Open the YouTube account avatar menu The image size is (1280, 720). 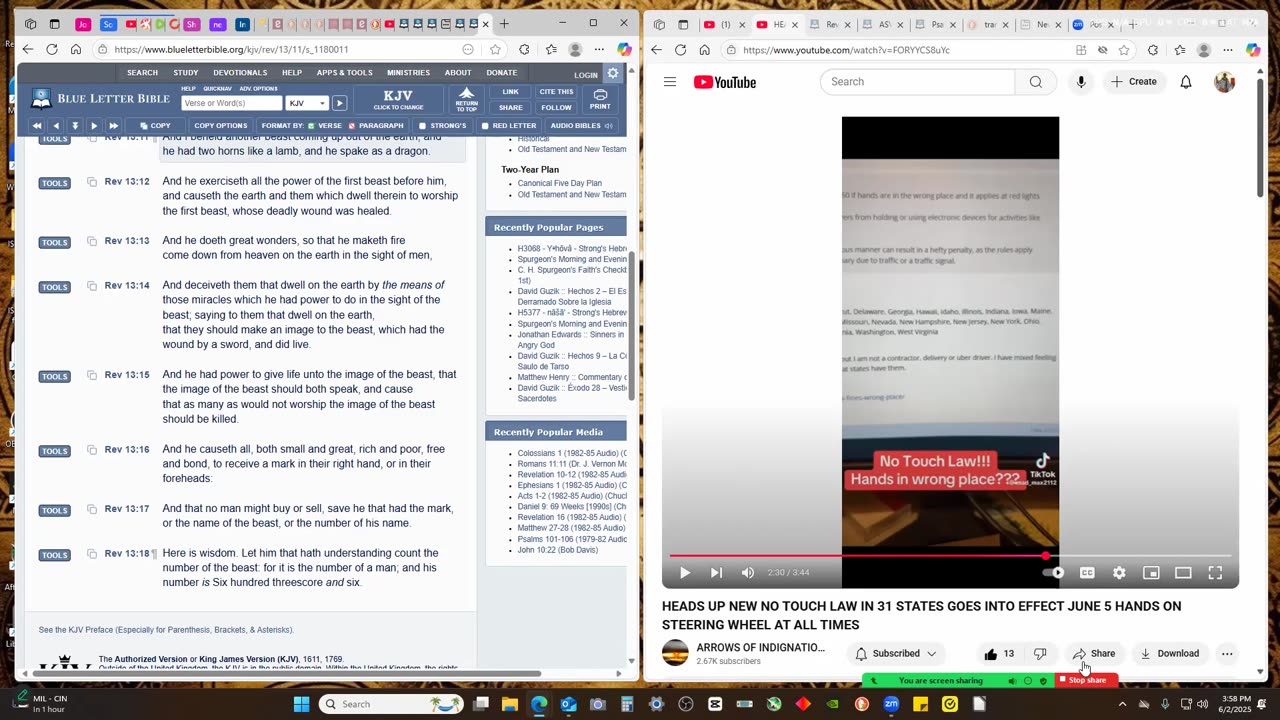pyautogui.click(x=1224, y=82)
